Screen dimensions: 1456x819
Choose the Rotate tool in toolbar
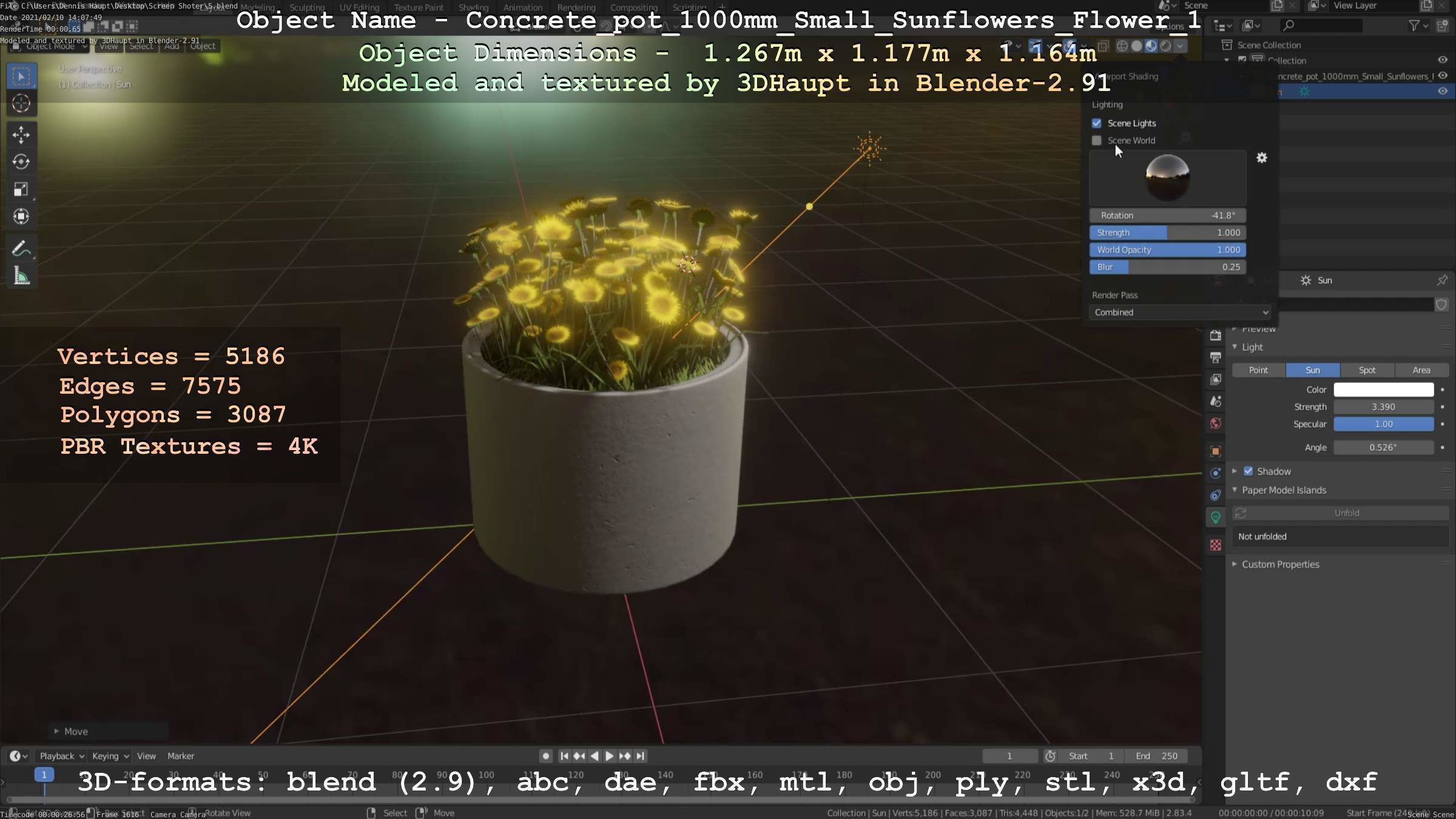21,162
